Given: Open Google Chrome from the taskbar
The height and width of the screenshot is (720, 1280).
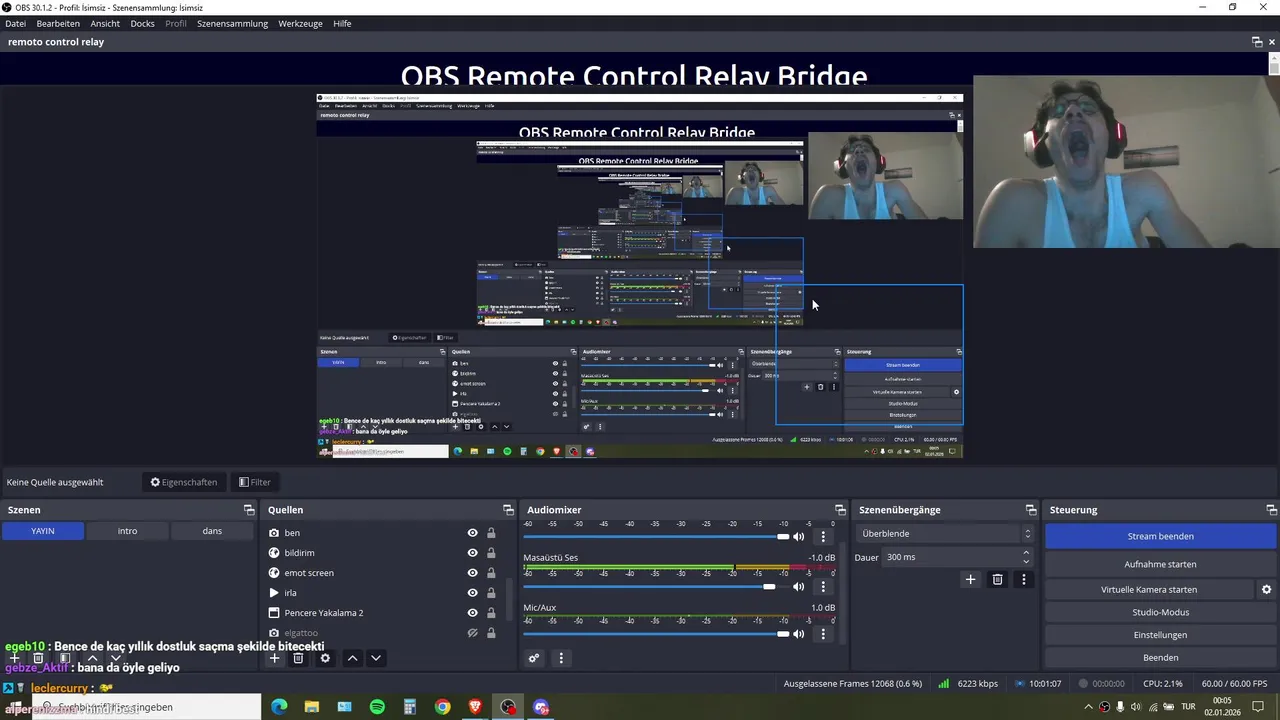Looking at the screenshot, I should pyautogui.click(x=443, y=707).
